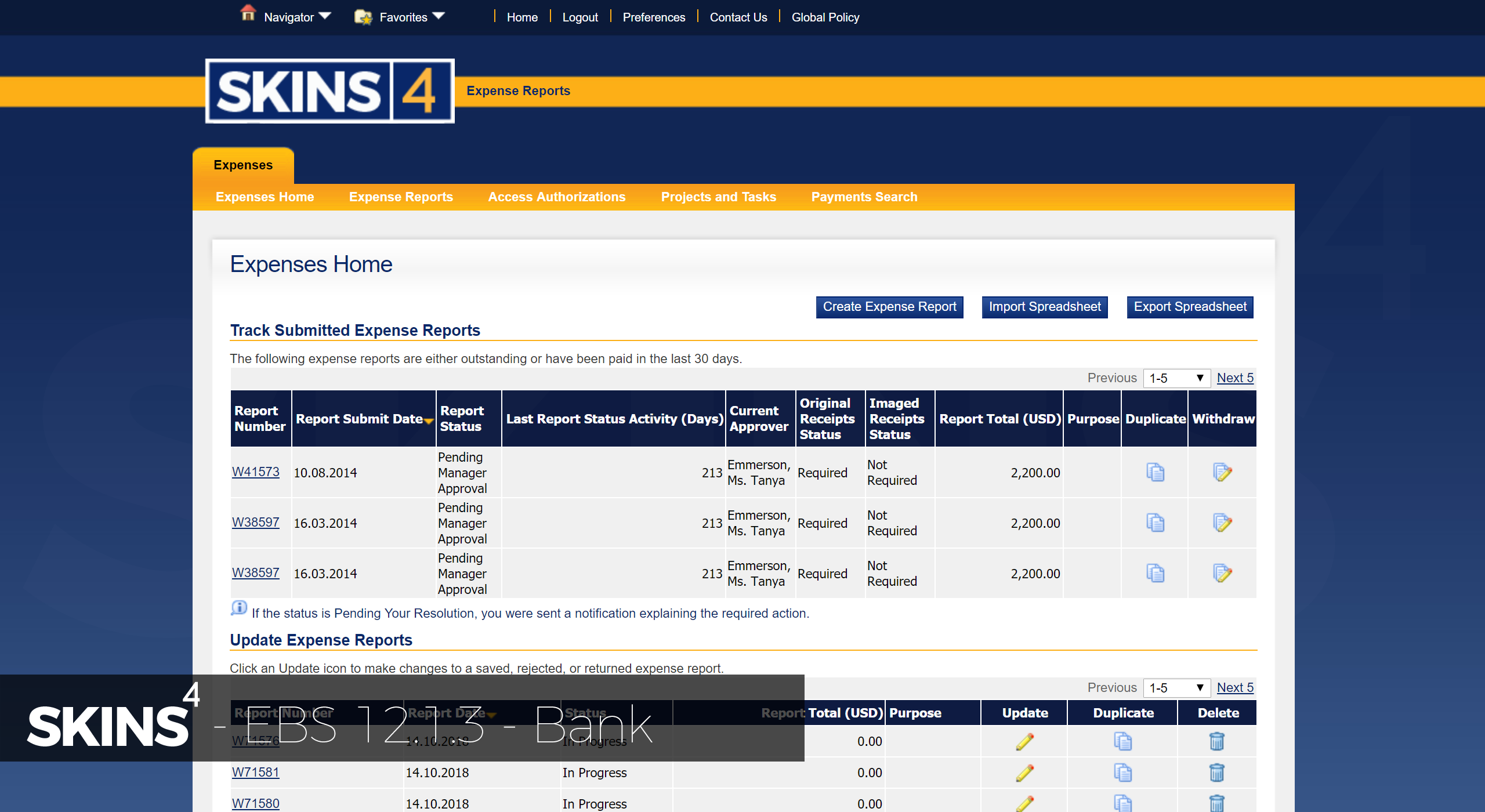Select the Expenses tab

click(243, 165)
